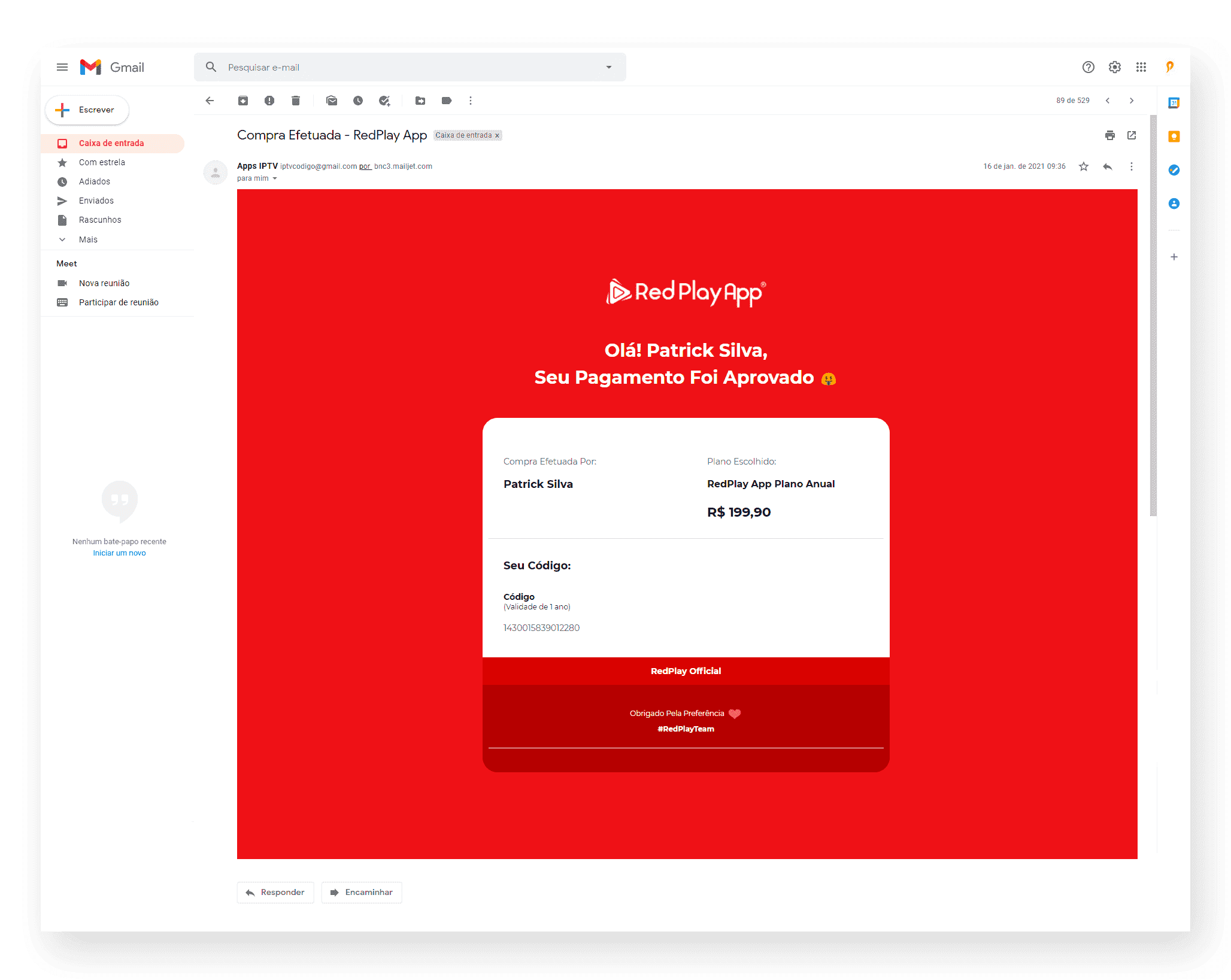Screen dimensions: 1231x980
Task: Move email to a folder
Action: pyautogui.click(x=420, y=101)
